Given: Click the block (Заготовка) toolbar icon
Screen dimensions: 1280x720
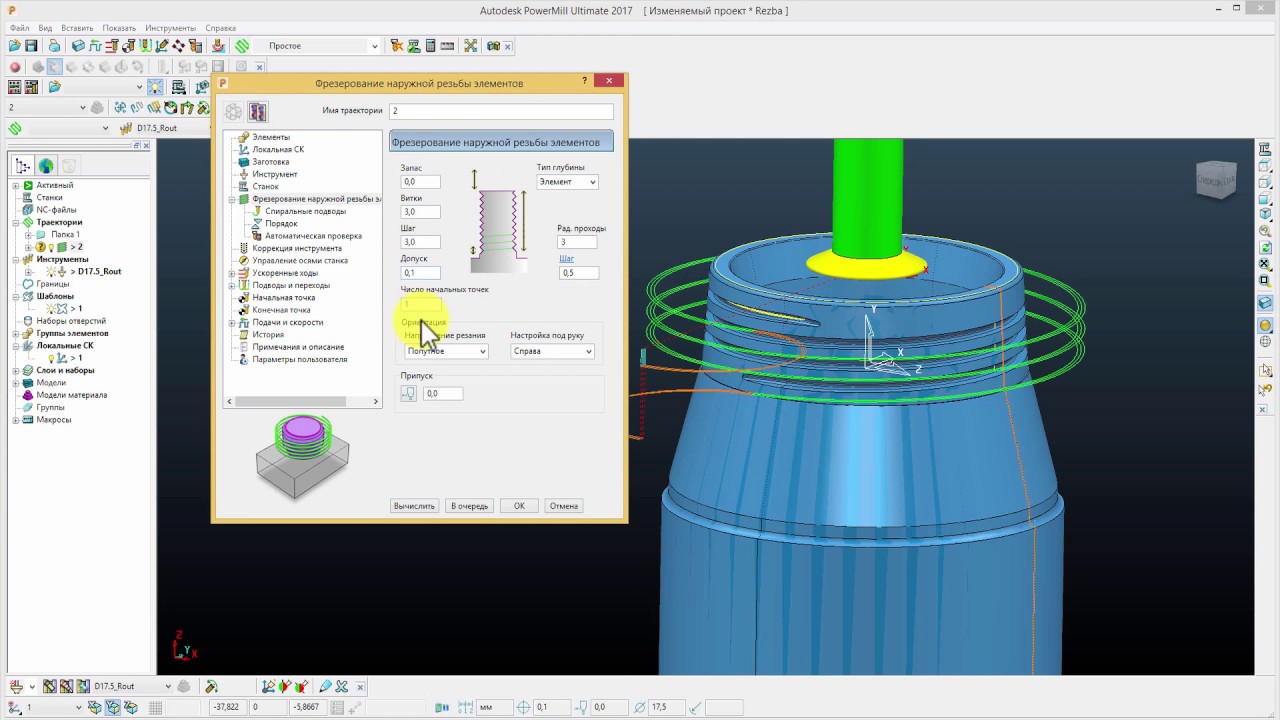Looking at the screenshot, I should [x=78, y=46].
